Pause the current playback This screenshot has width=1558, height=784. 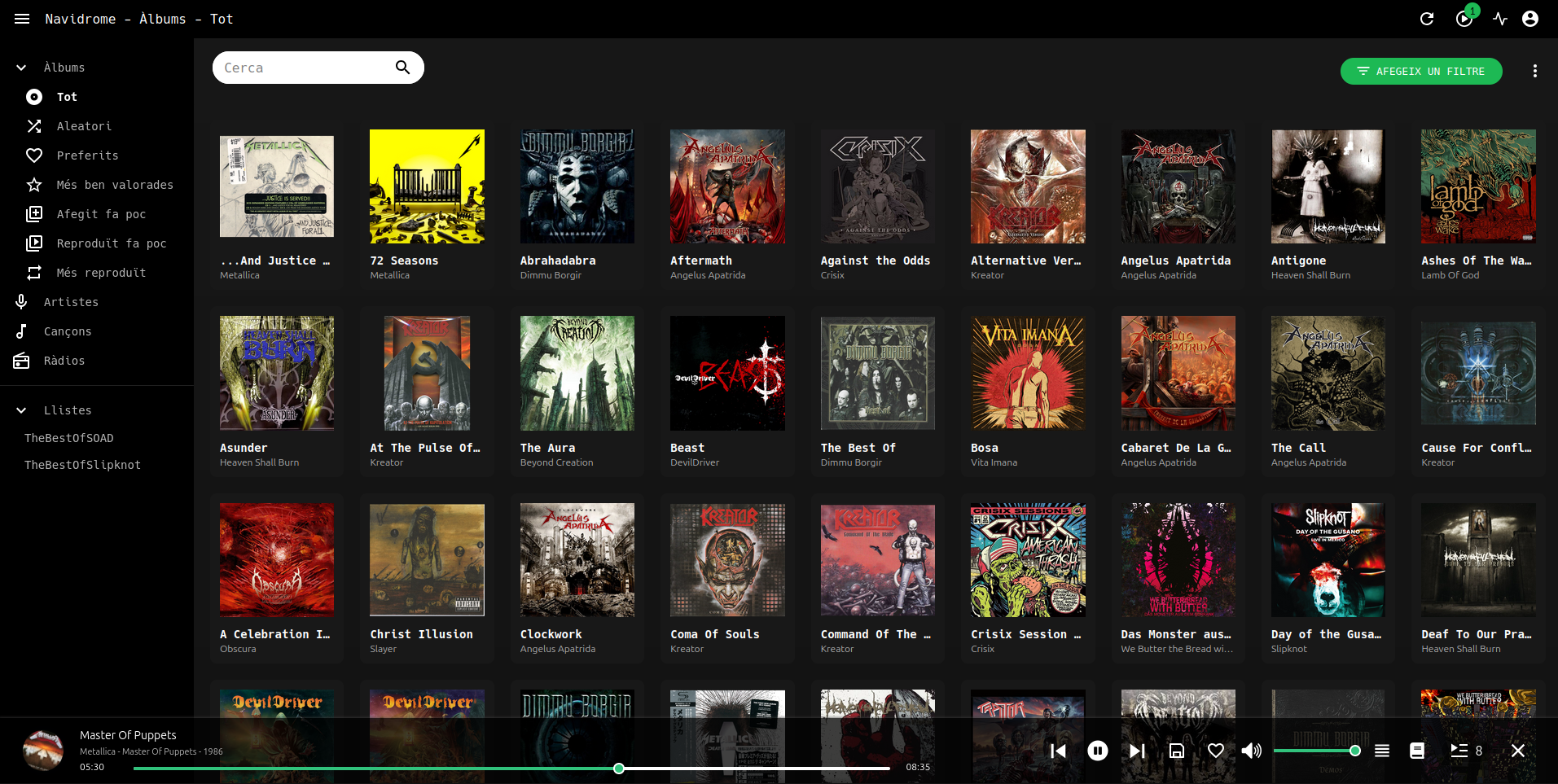(x=1098, y=751)
